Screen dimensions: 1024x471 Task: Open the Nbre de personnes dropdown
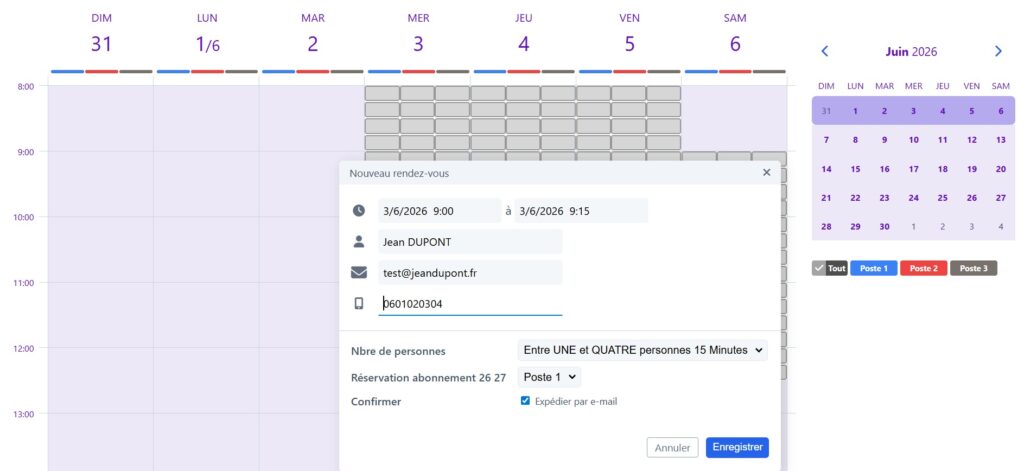click(x=643, y=350)
